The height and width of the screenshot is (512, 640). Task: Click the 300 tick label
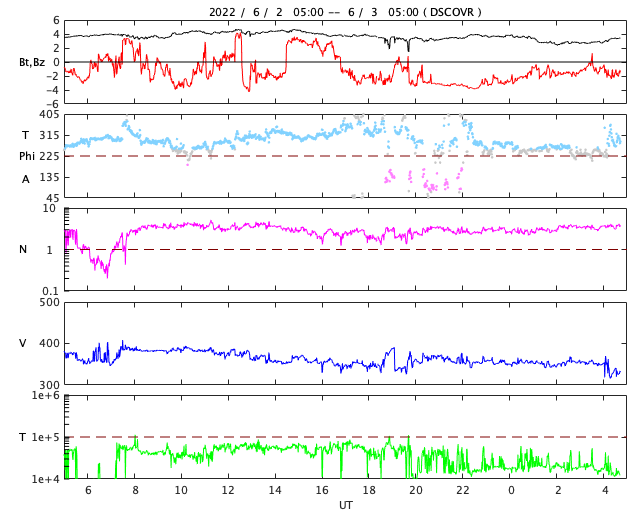(x=49, y=385)
